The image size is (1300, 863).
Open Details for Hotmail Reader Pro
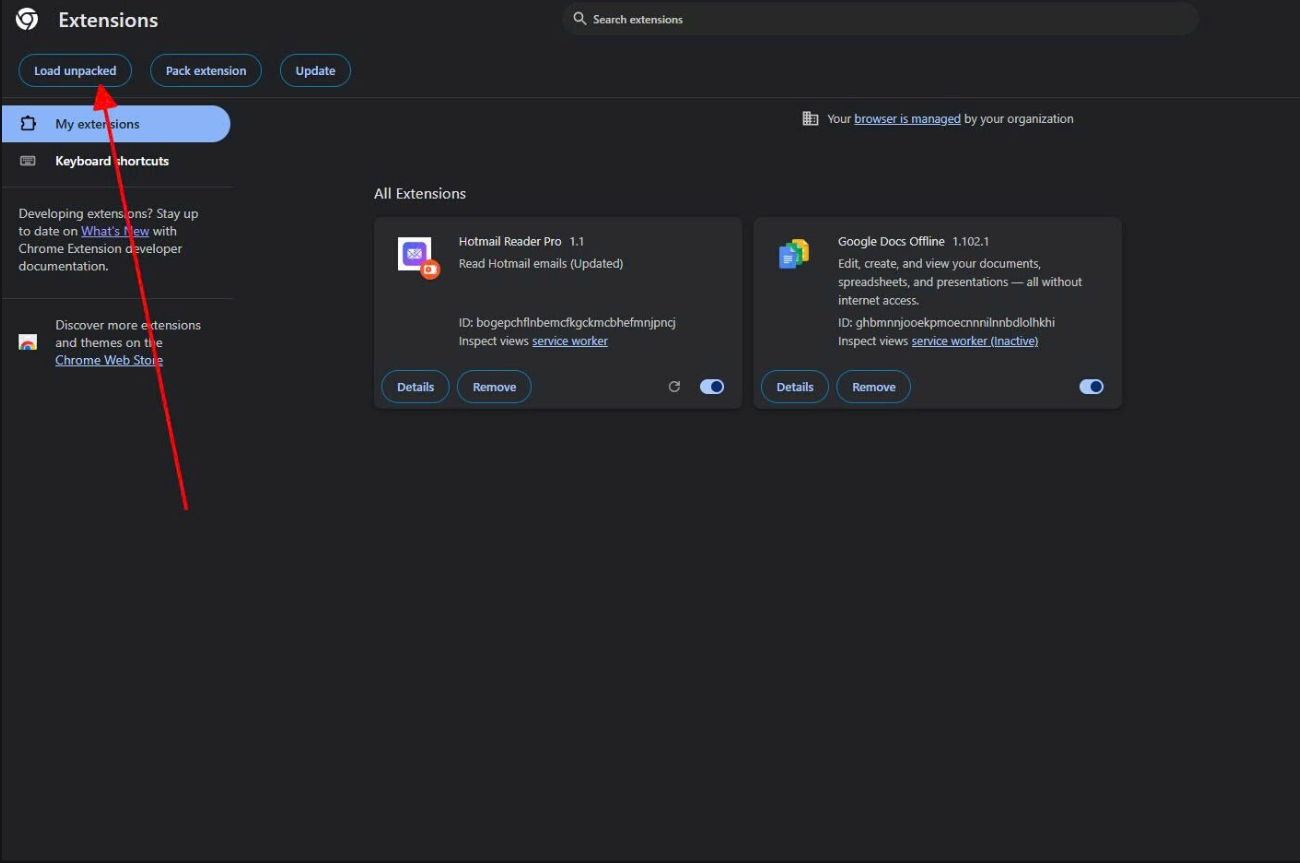pyautogui.click(x=416, y=387)
